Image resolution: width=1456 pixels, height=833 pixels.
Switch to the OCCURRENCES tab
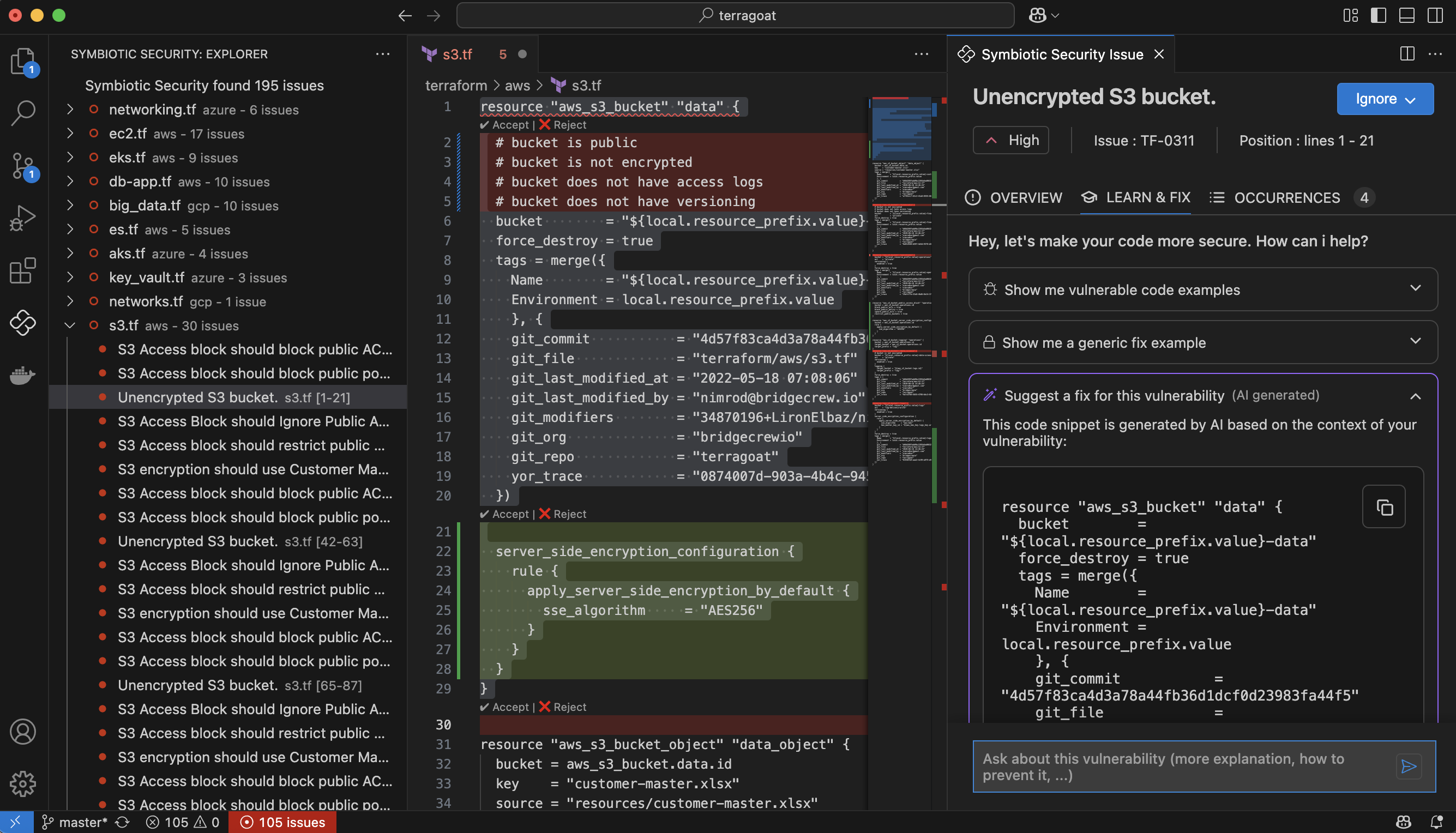(x=1292, y=197)
